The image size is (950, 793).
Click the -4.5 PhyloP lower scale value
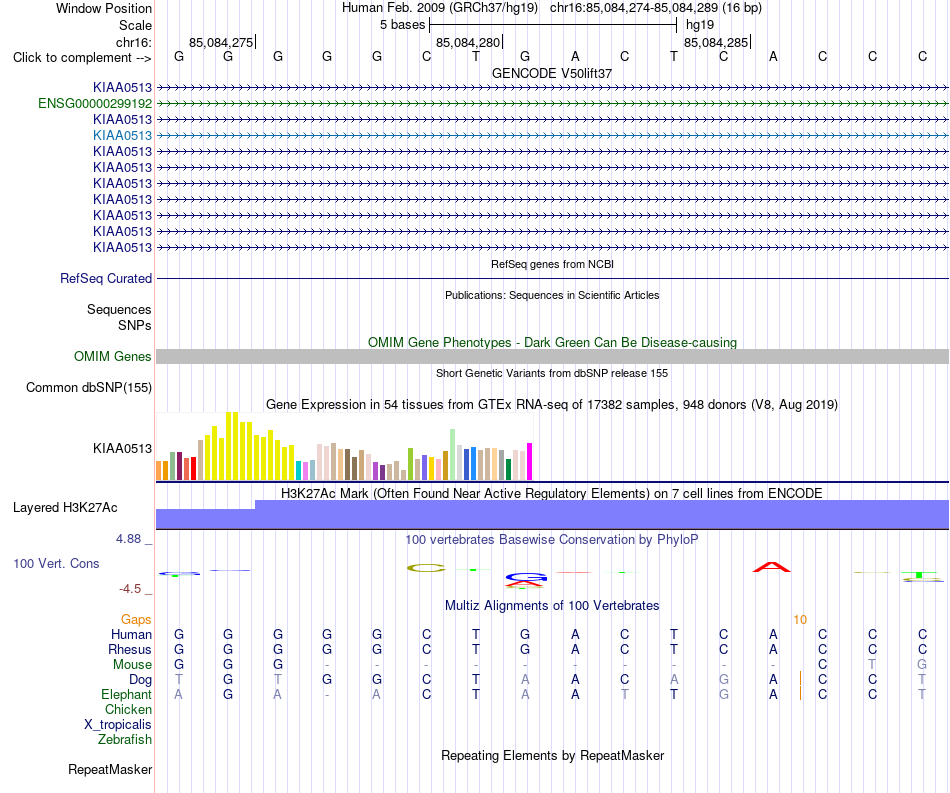(130, 589)
